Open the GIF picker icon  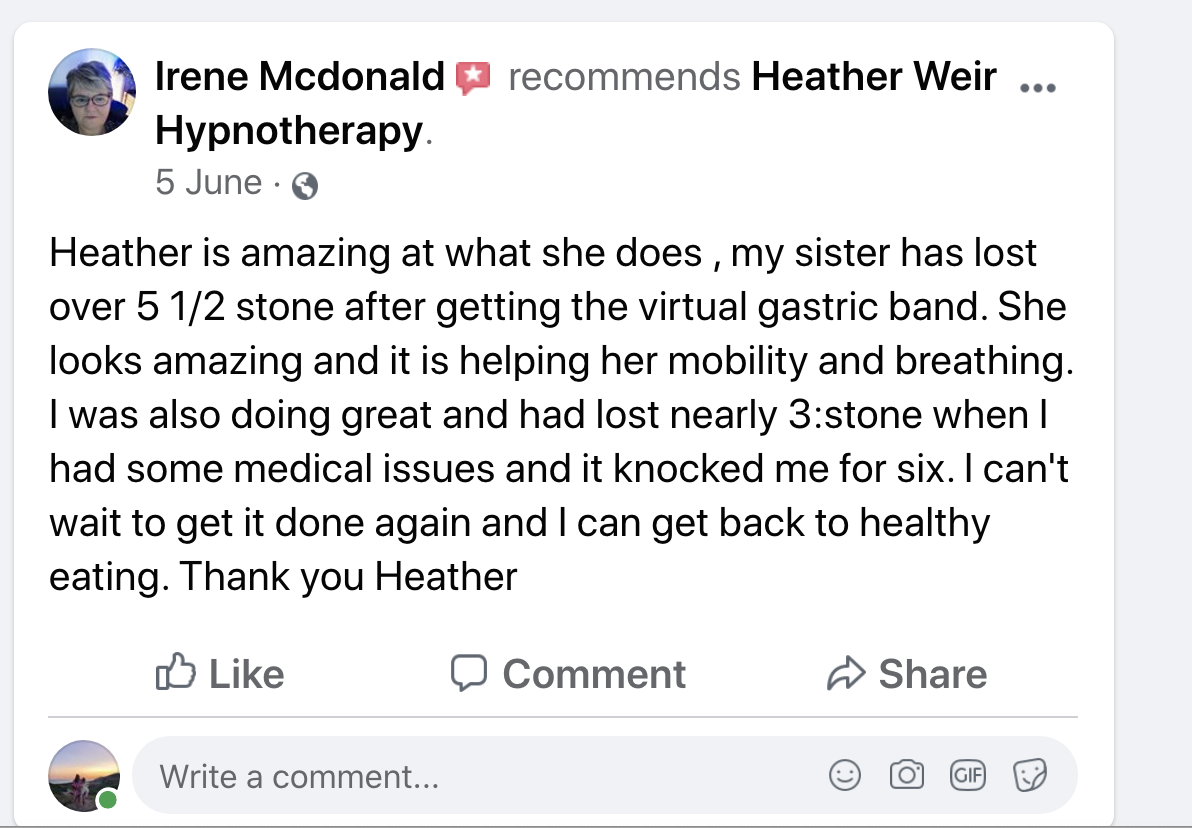[968, 775]
